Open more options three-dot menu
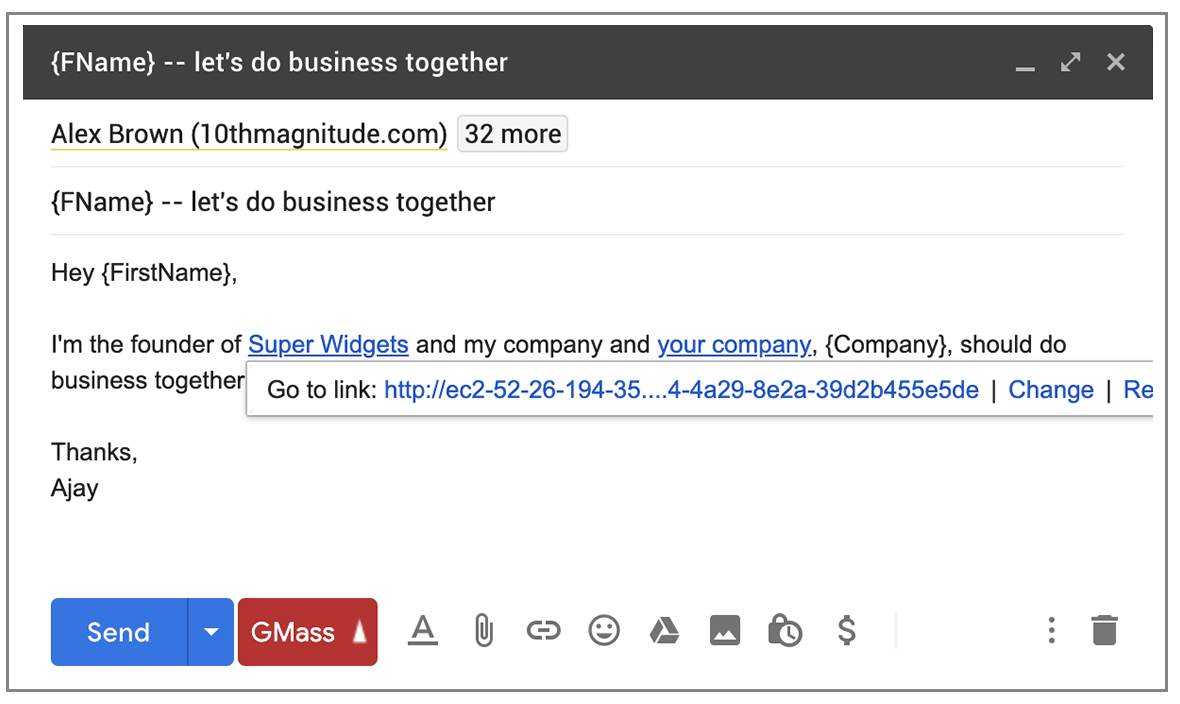The height and width of the screenshot is (704, 1180). coord(1051,631)
